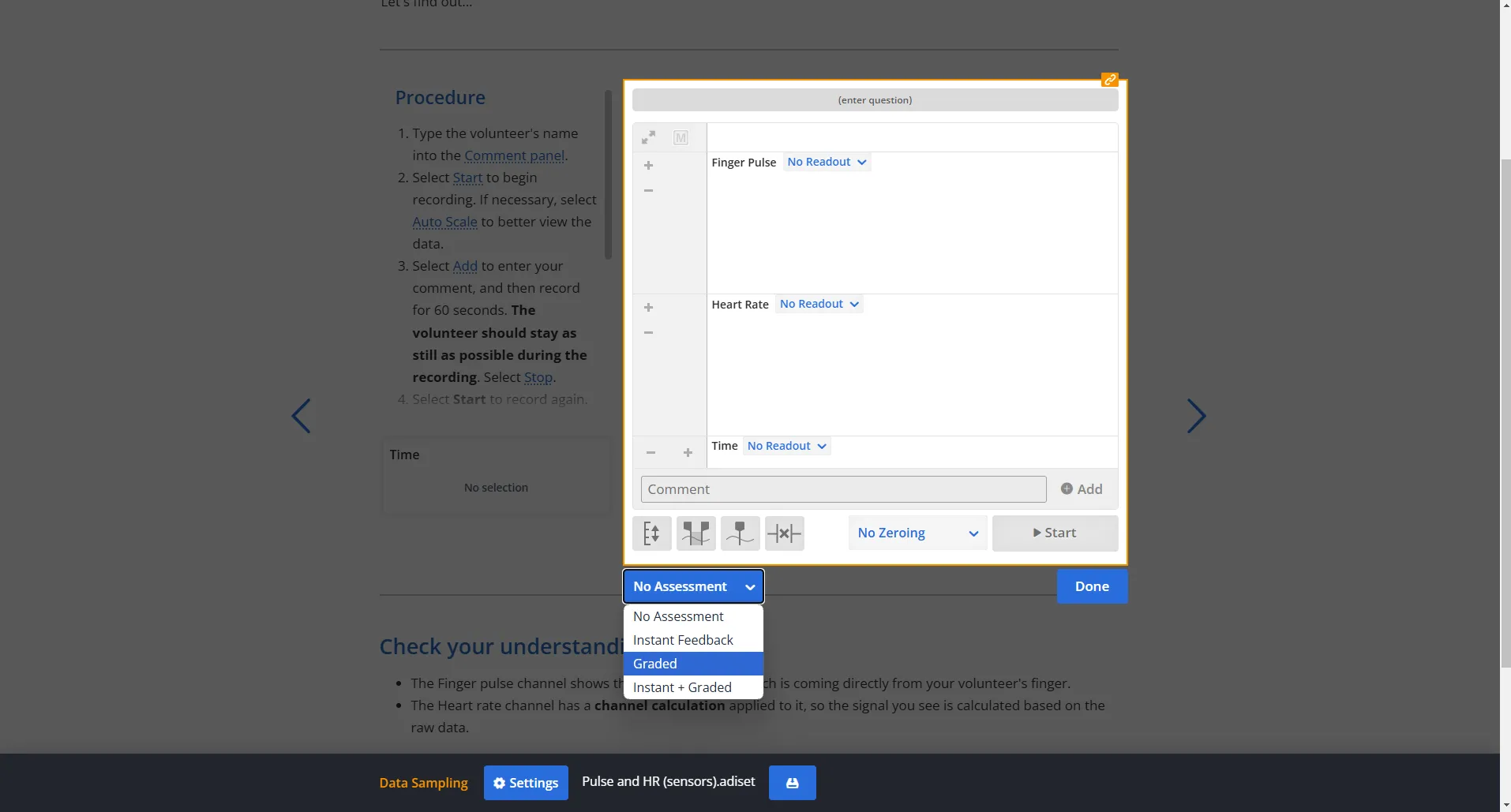Select Instant Feedback from the assessment menu

click(682, 639)
